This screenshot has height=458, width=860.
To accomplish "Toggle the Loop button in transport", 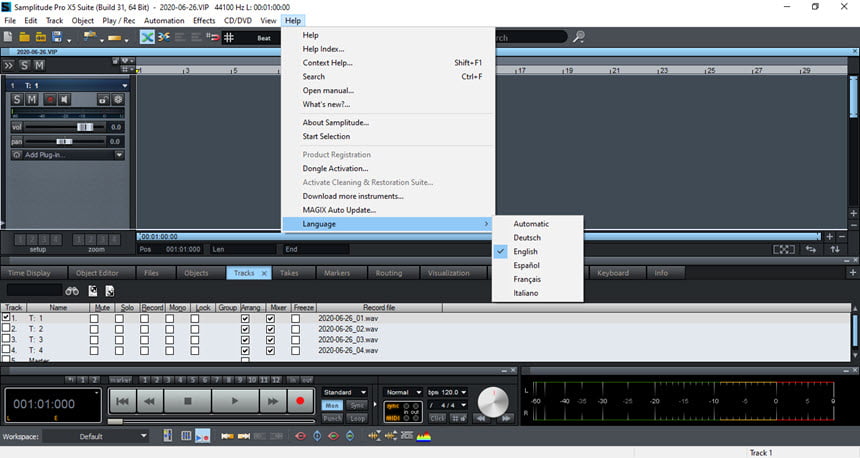I will [357, 418].
